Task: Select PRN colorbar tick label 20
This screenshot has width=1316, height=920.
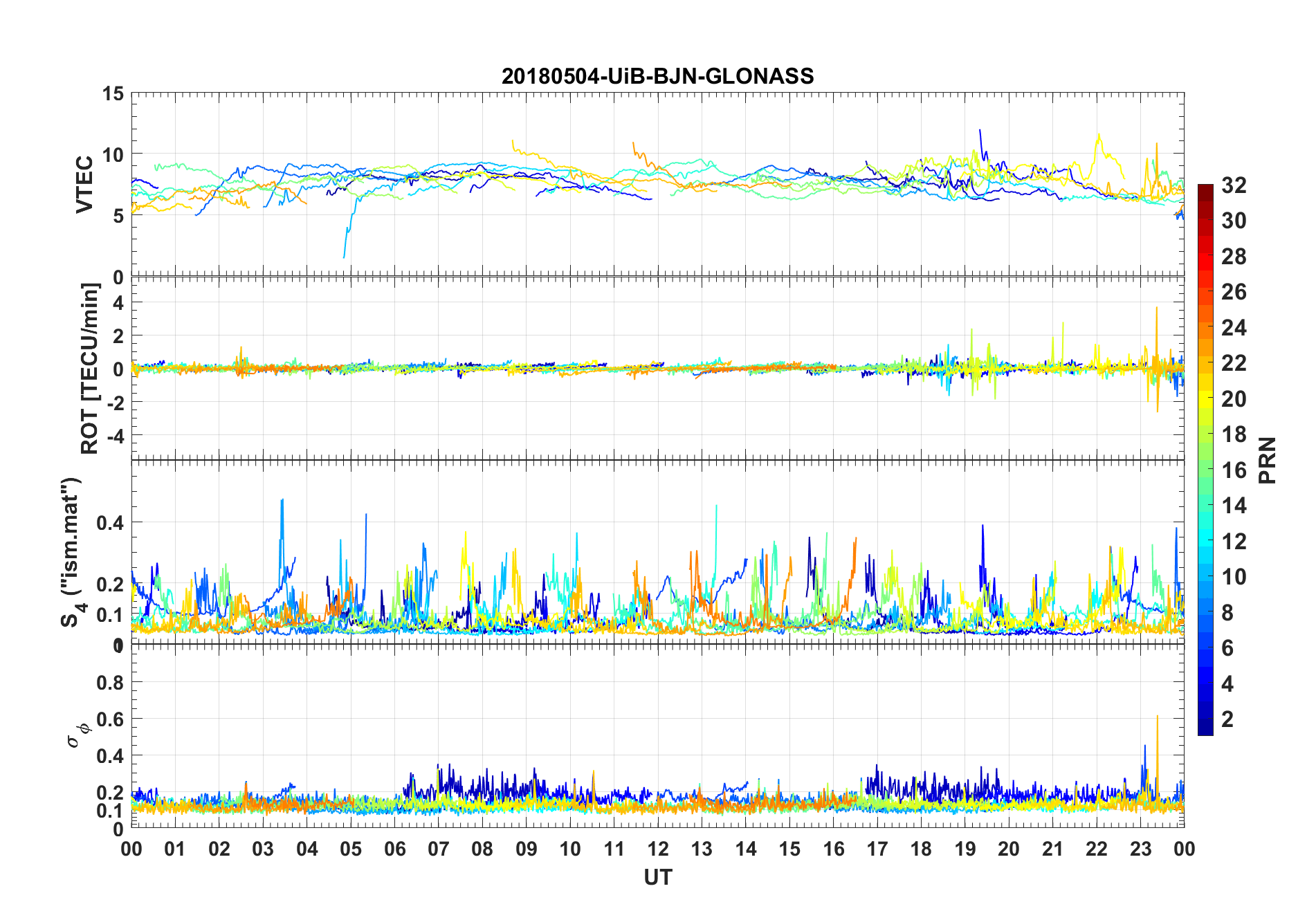Action: click(1234, 399)
